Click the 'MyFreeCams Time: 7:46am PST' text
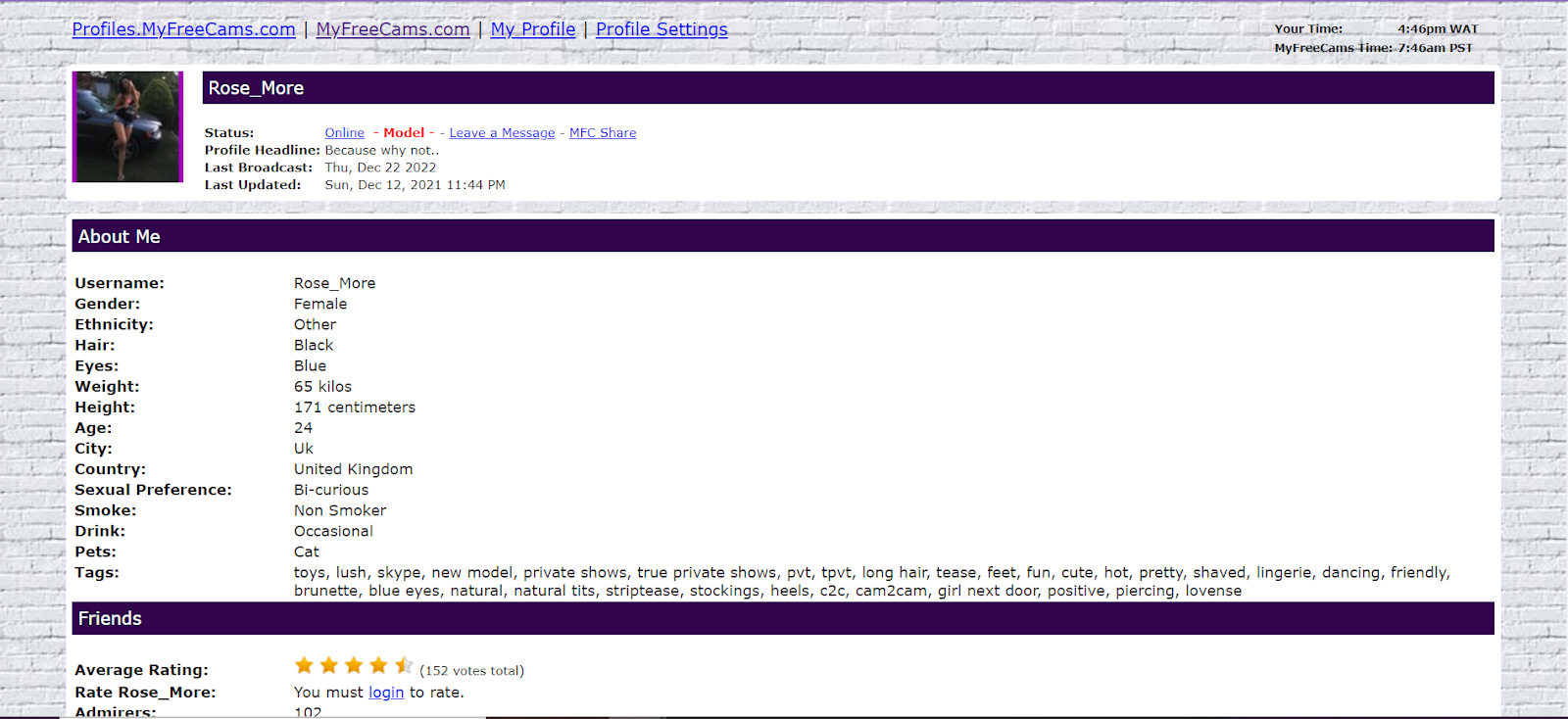 [x=1374, y=48]
